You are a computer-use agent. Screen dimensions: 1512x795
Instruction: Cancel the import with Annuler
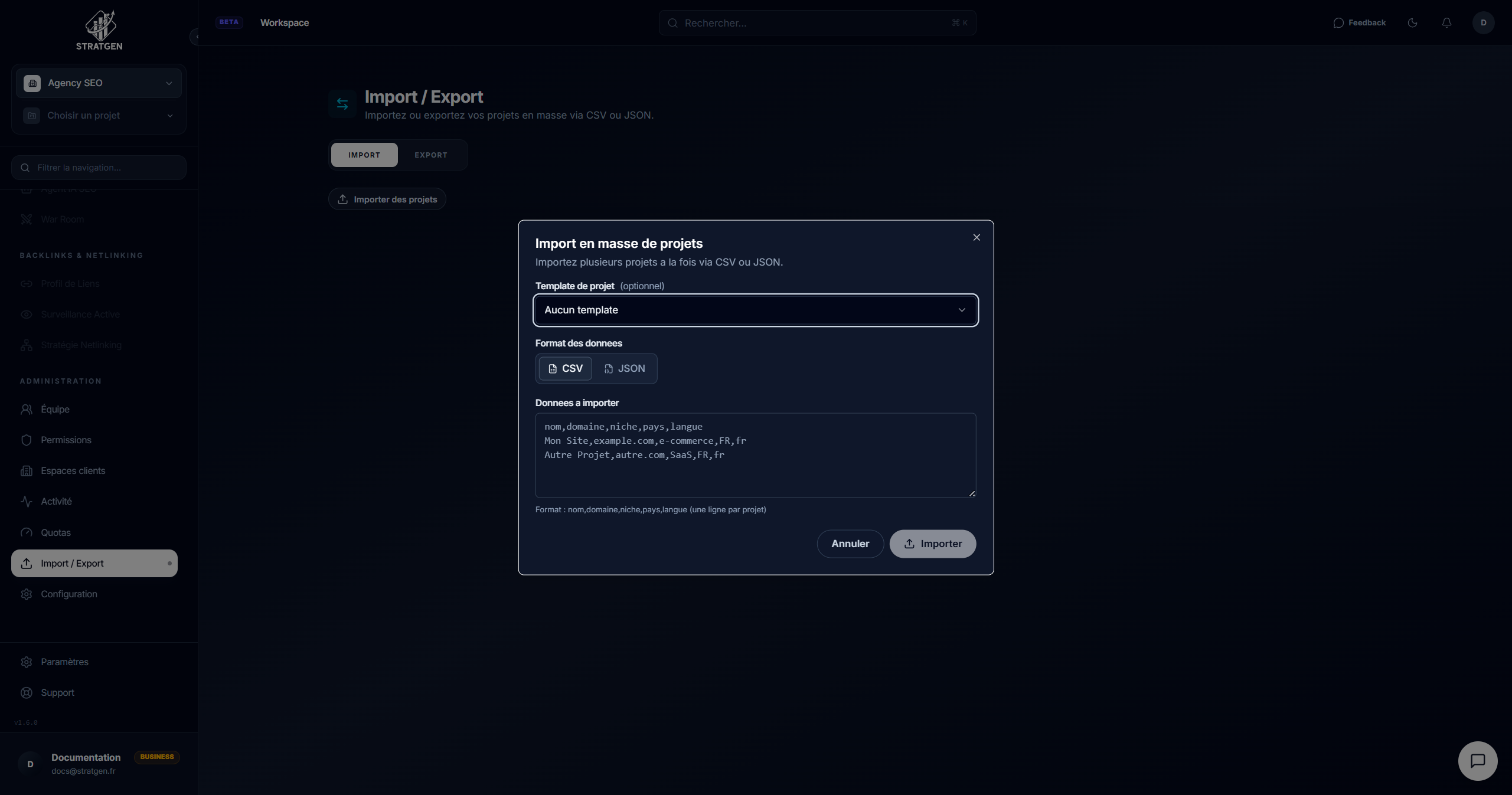pos(850,544)
